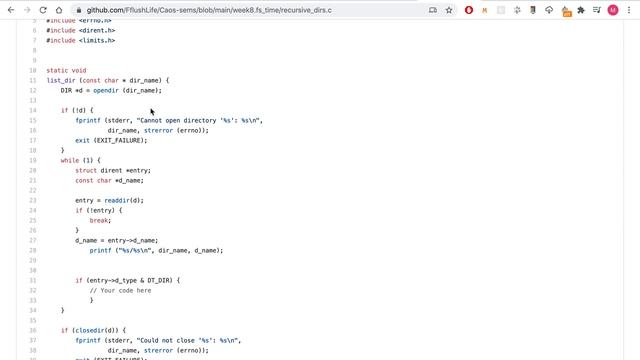Go back to the previous page
640x360 pixels.
pos(11,10)
